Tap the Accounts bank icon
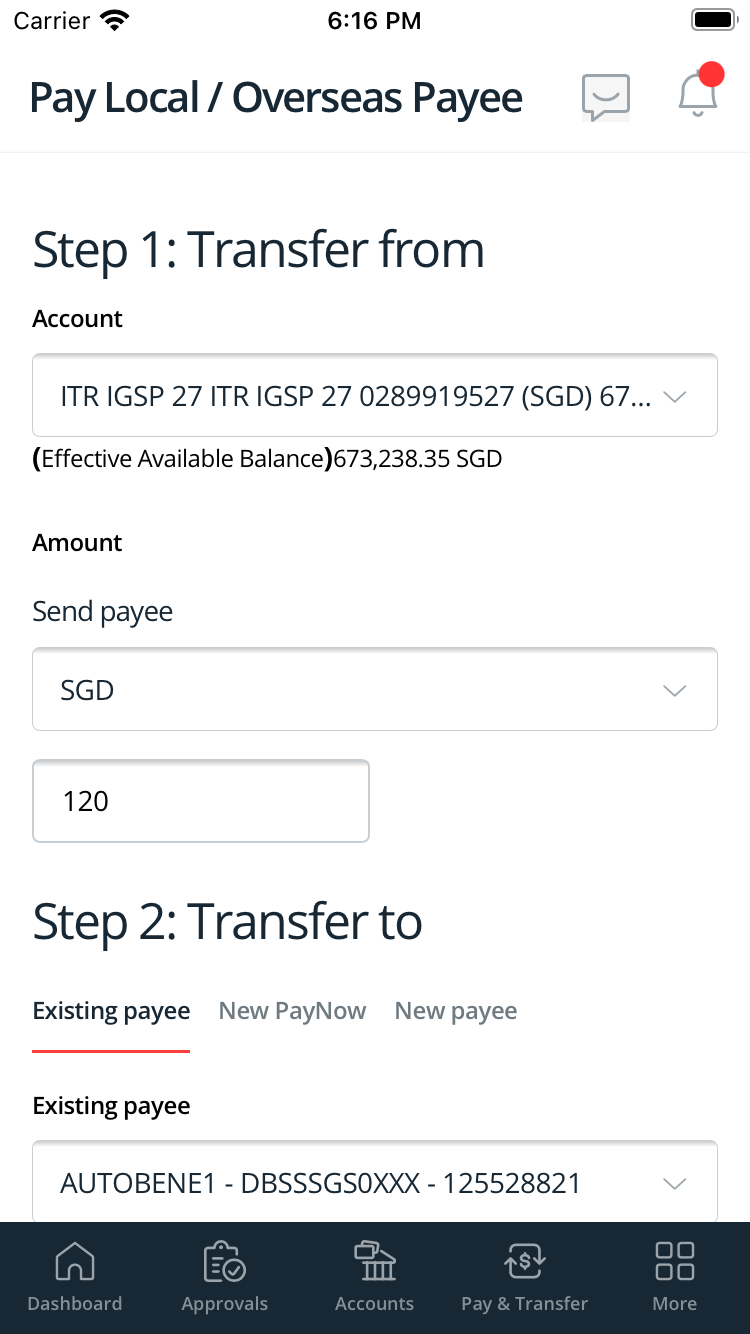Screen dimensions: 750x1334 pos(374,1262)
